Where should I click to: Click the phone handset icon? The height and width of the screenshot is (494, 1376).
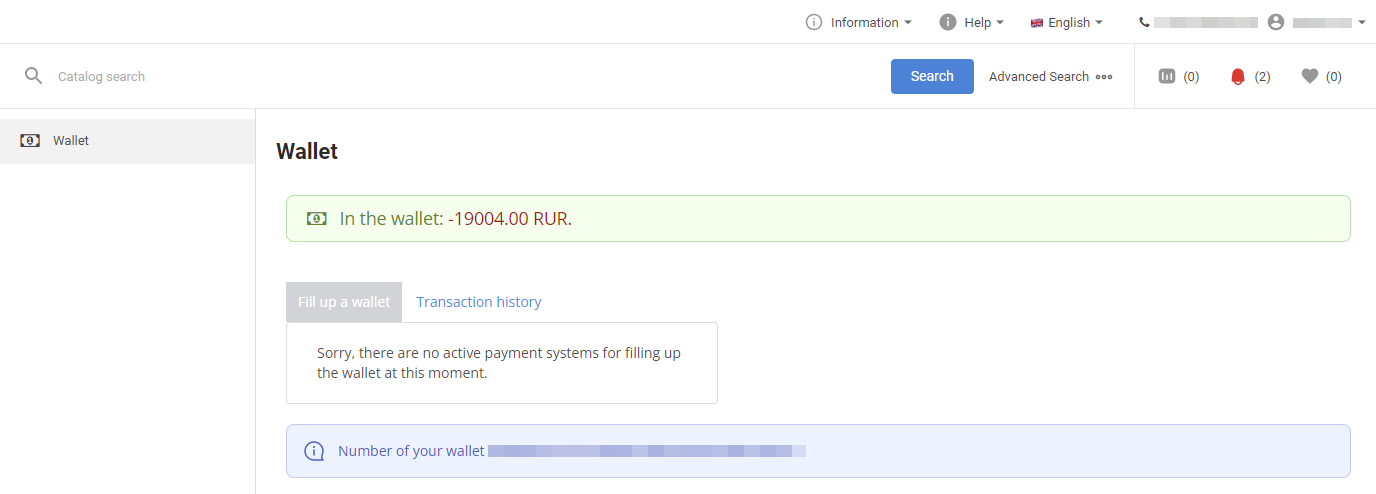1144,22
